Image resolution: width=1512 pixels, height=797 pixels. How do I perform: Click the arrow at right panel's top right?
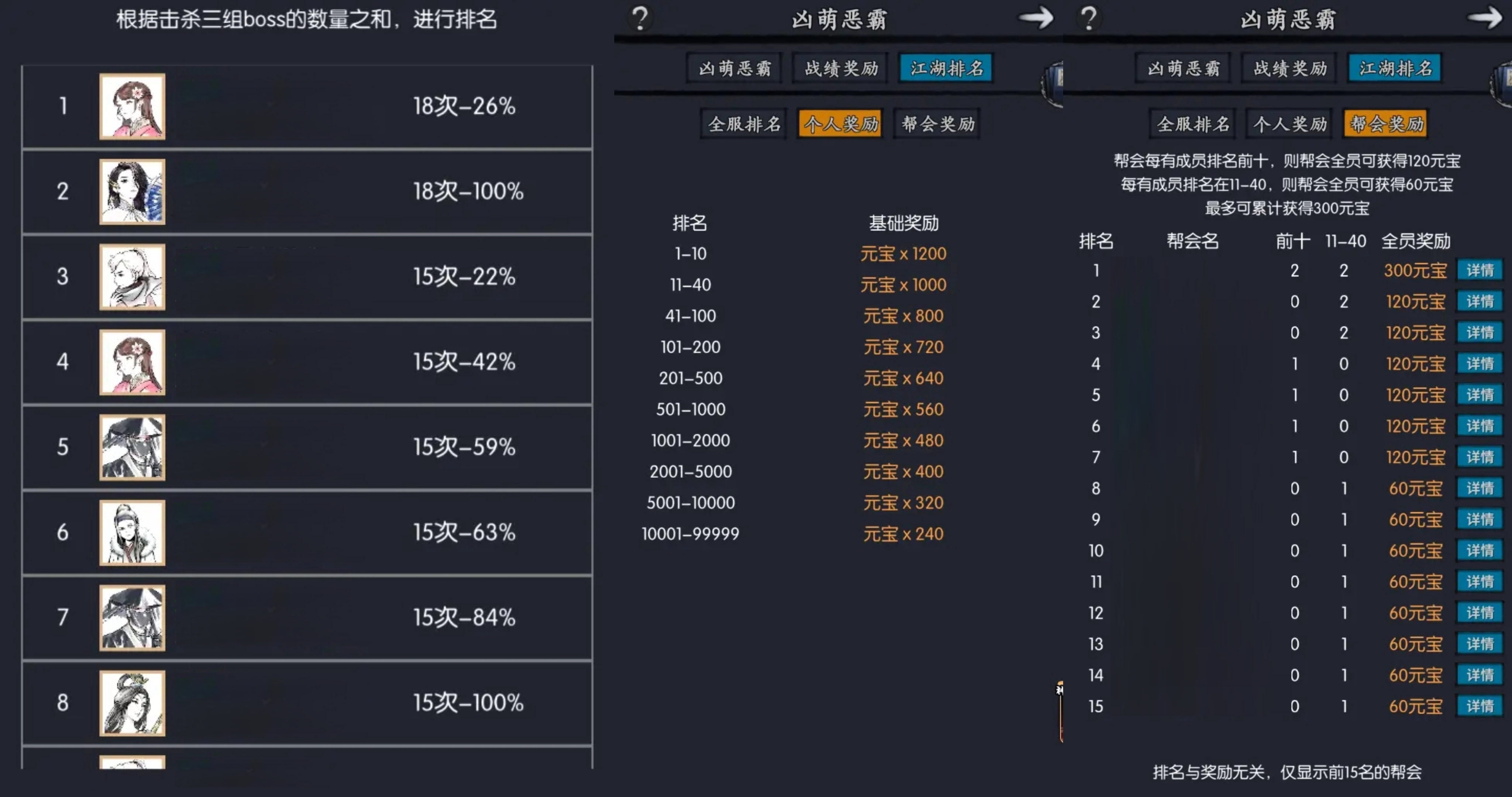(x=1484, y=18)
